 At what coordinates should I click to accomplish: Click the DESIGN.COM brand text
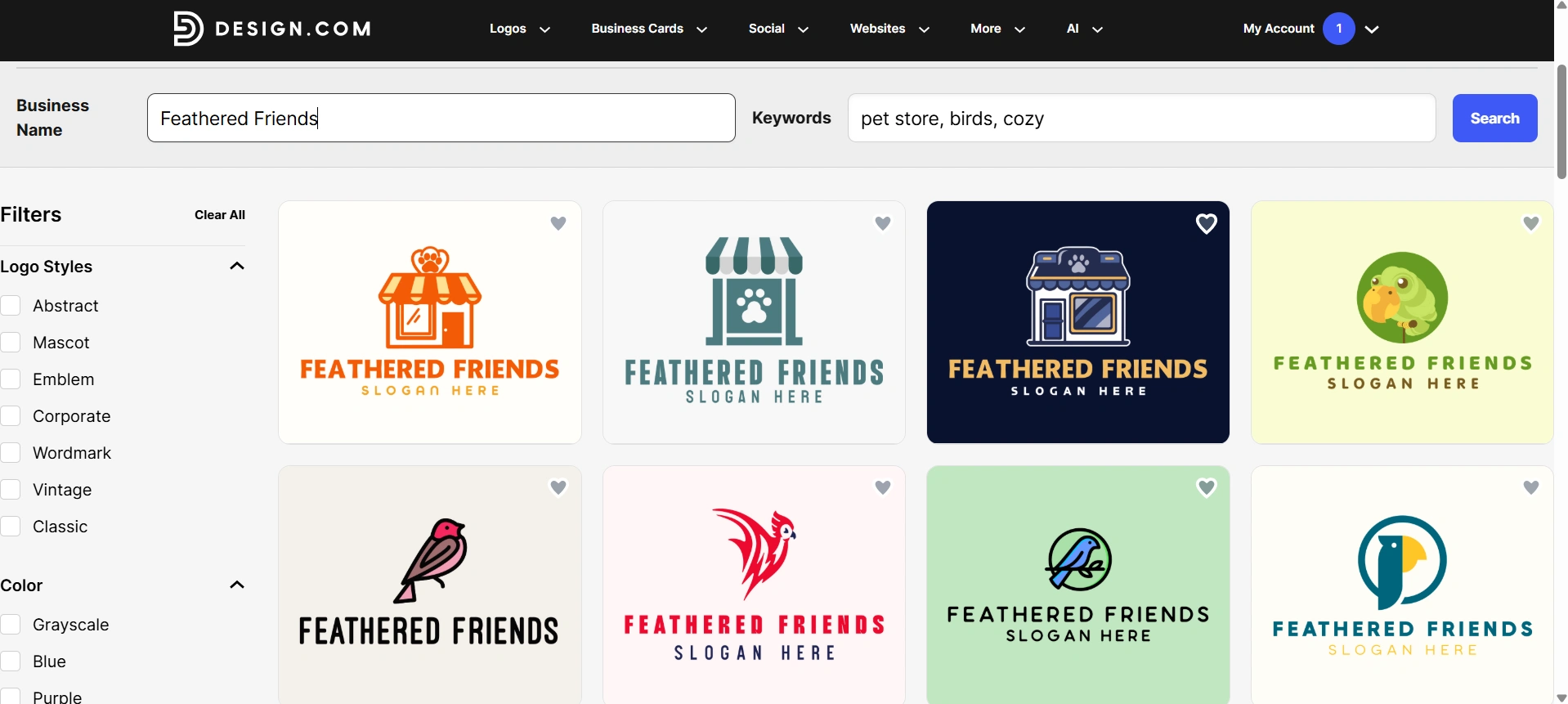pos(293,29)
